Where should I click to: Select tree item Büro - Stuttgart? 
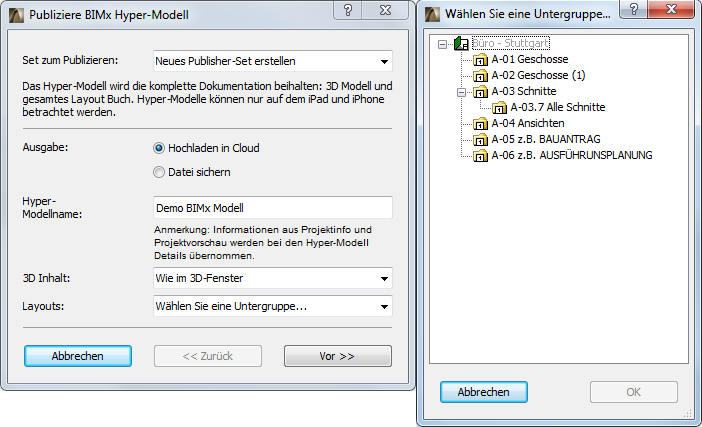510,43
